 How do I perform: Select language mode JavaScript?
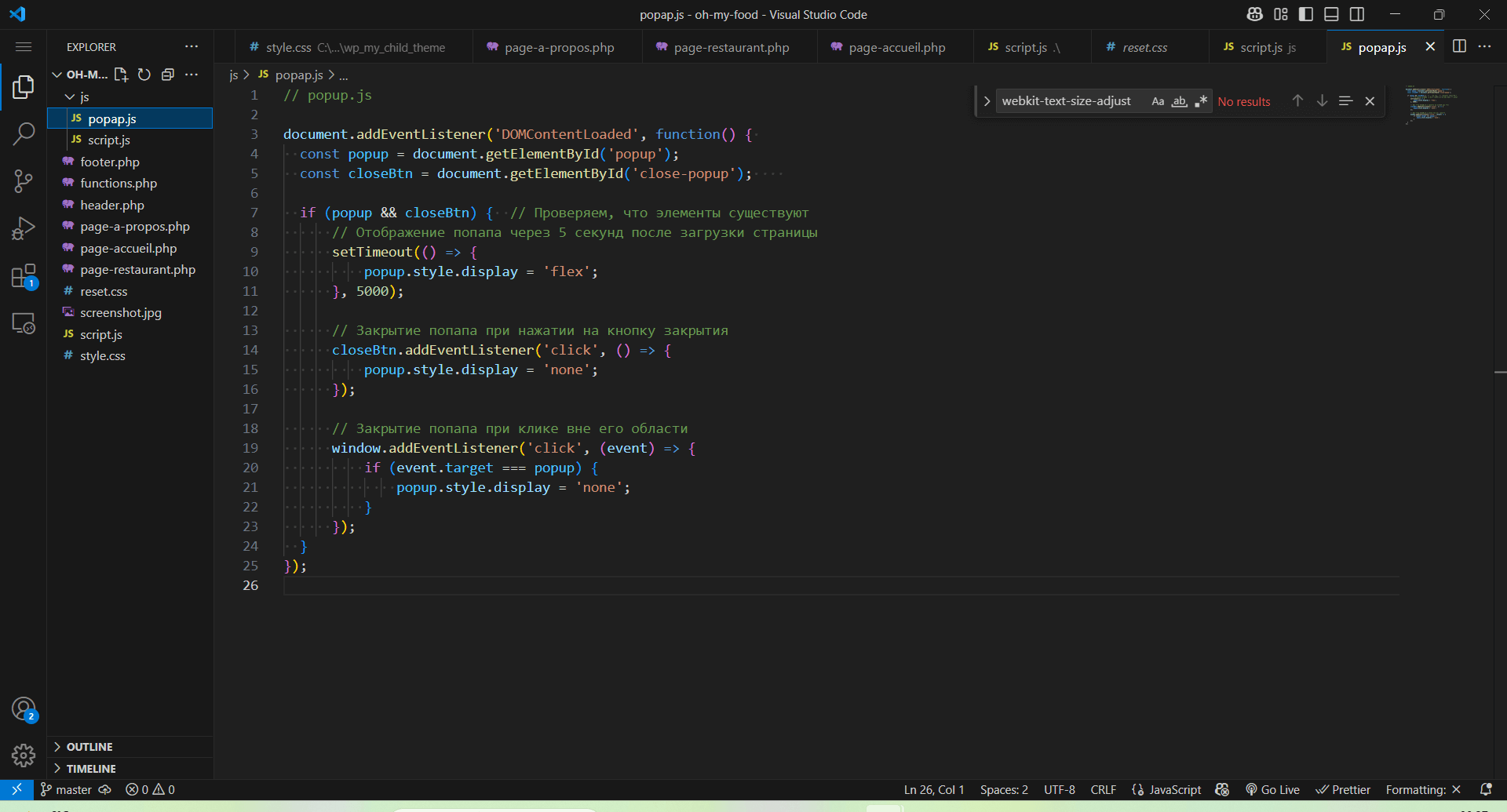point(1166,789)
